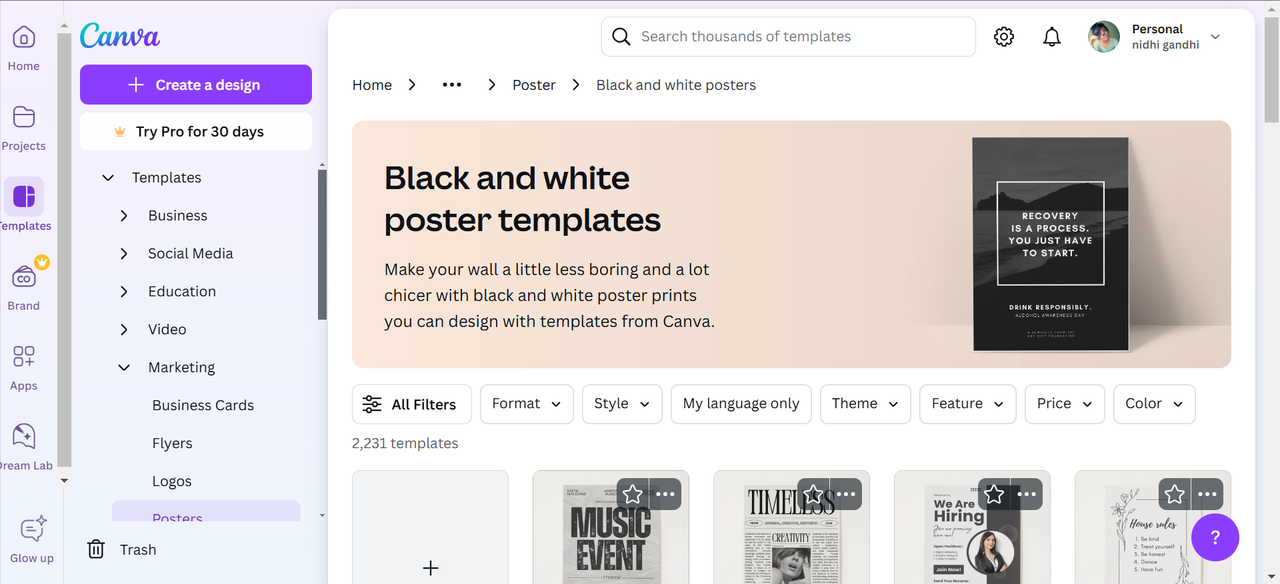The width and height of the screenshot is (1280, 584).
Task: Select Business Cards in the template list
Action: (203, 405)
